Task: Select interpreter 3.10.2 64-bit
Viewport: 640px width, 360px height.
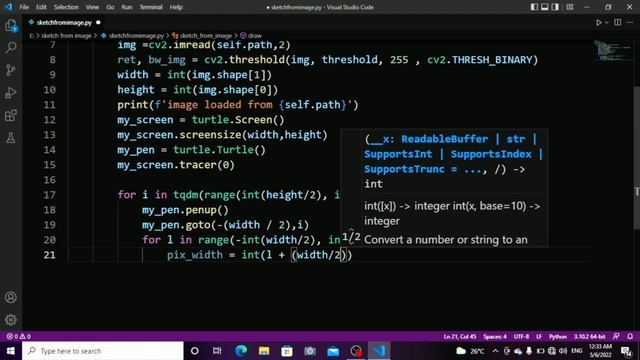Action: click(x=589, y=337)
